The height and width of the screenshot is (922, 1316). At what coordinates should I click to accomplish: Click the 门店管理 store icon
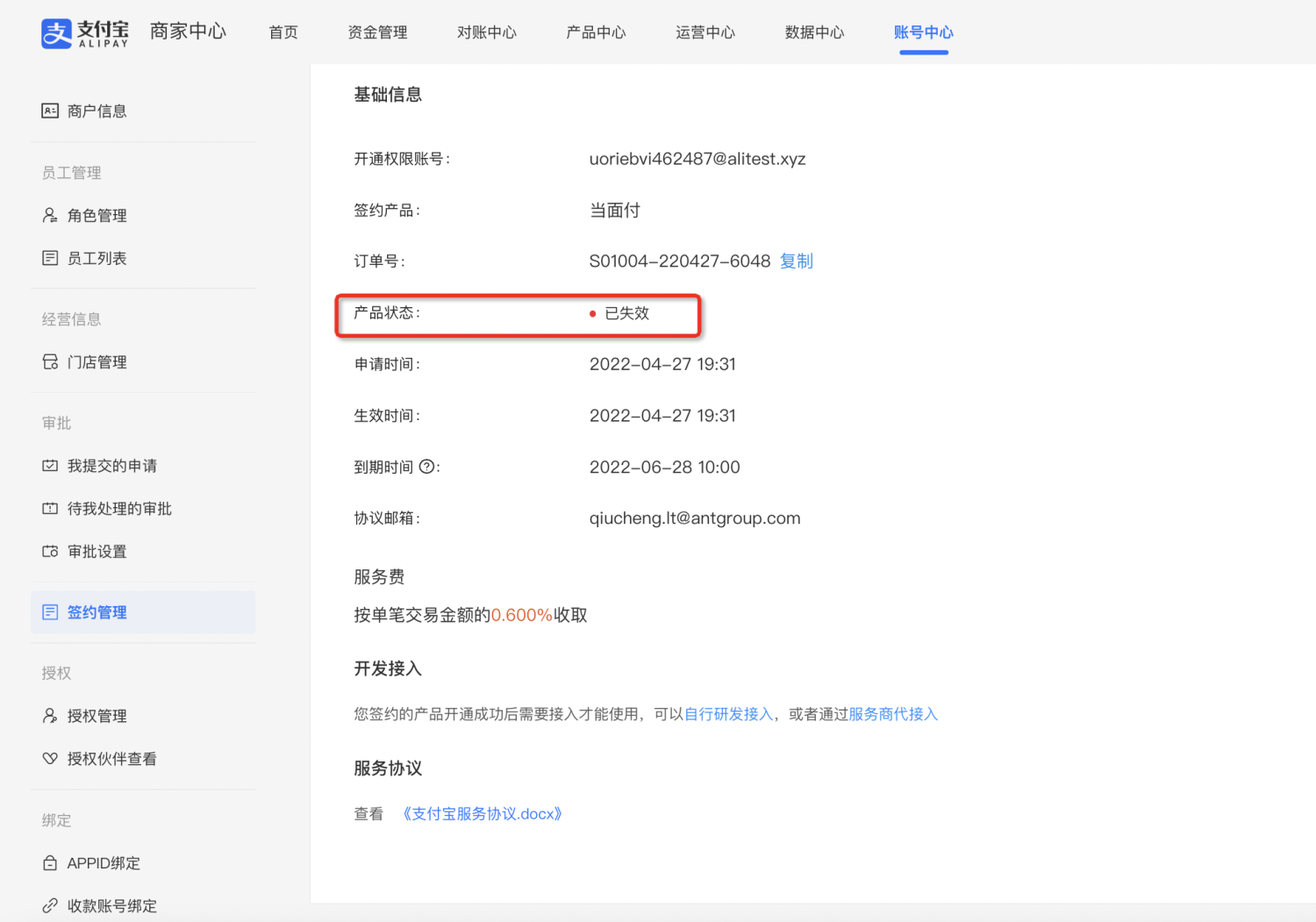[x=50, y=361]
